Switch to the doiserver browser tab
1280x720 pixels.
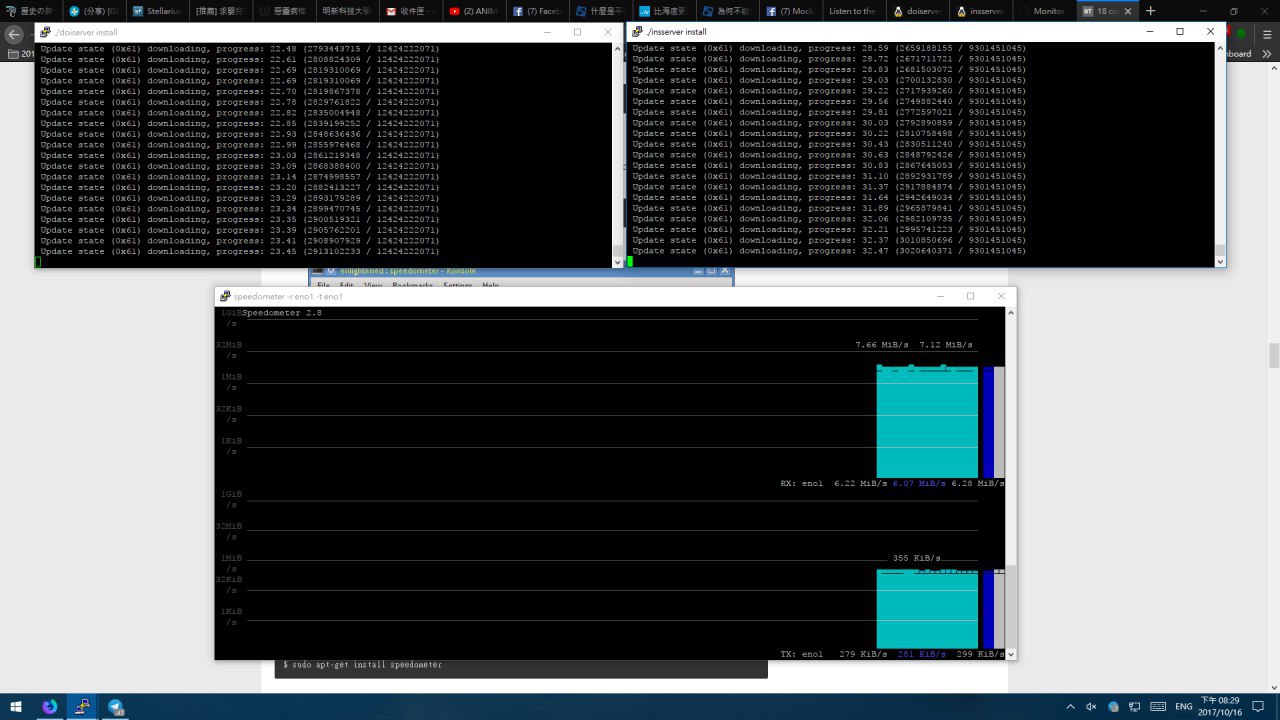tap(915, 11)
